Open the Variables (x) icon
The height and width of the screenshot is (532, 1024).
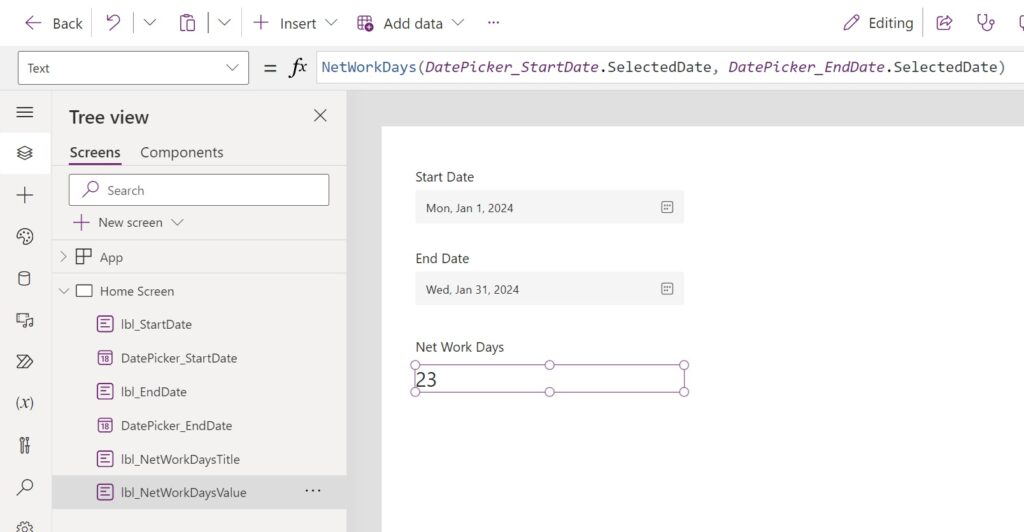[25, 403]
